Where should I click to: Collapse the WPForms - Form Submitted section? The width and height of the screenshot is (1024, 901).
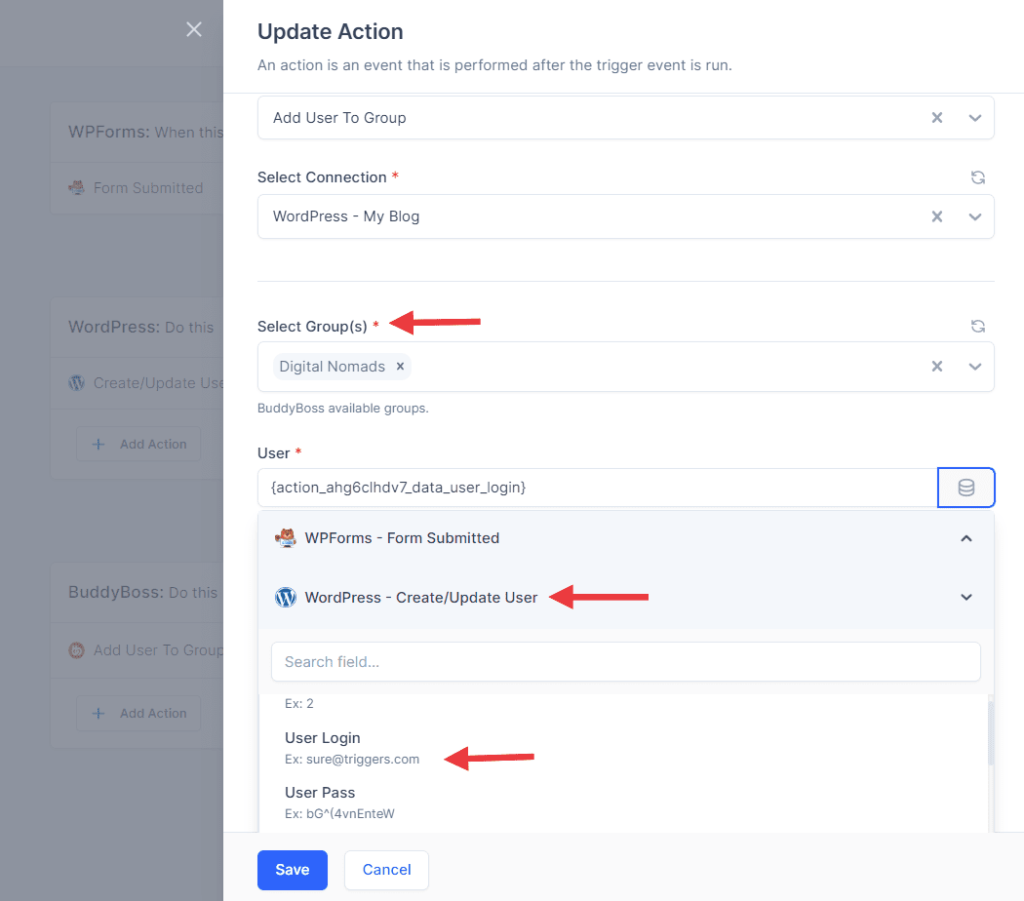click(x=965, y=538)
